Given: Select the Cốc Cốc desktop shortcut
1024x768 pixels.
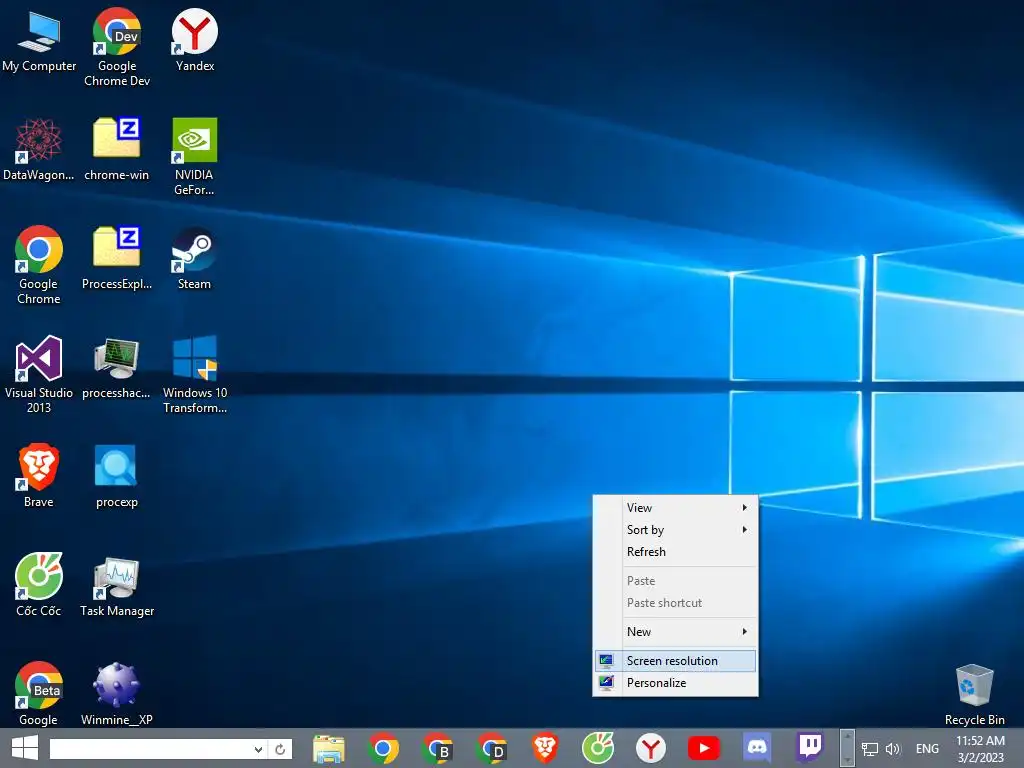Looking at the screenshot, I should (39, 585).
